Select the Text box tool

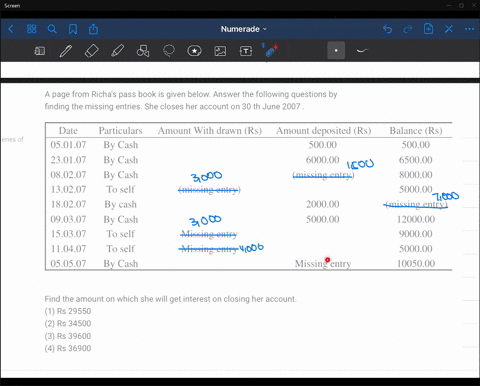[x=246, y=51]
